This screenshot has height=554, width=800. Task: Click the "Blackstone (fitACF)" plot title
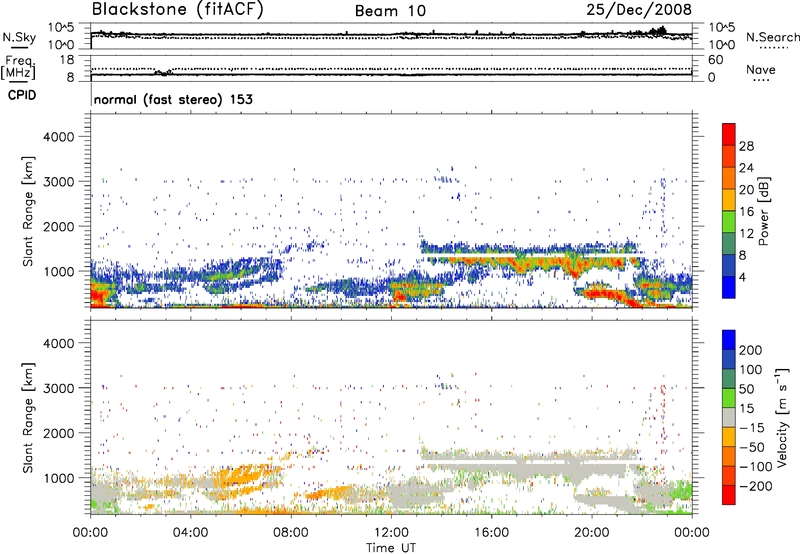point(178,10)
